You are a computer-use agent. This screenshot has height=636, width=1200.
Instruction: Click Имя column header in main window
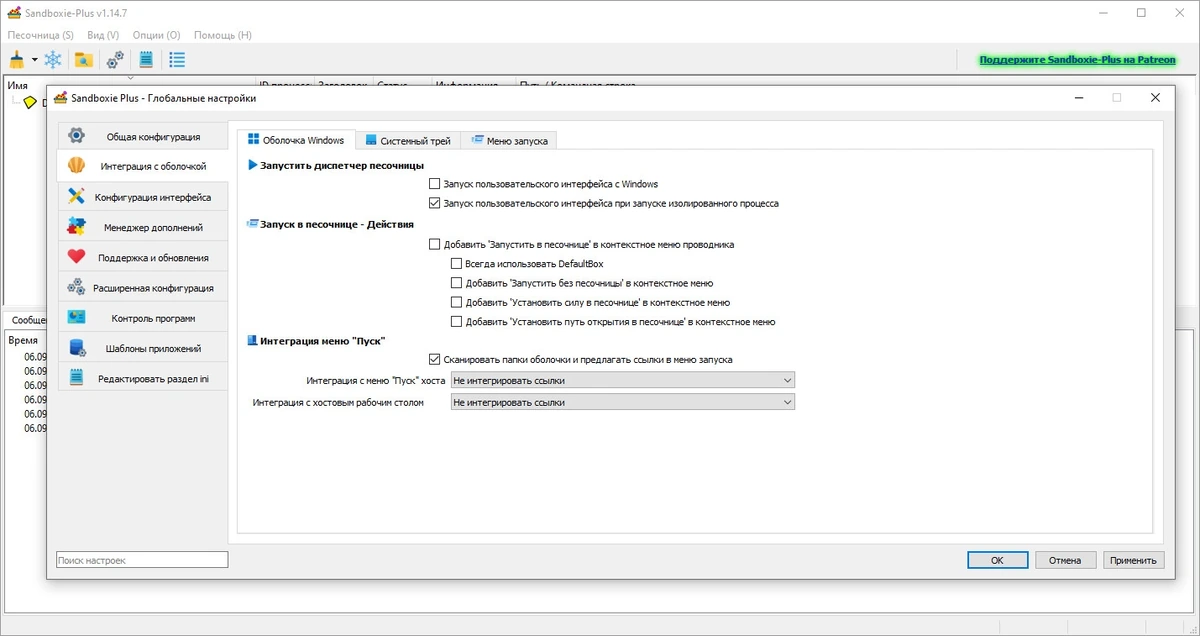[x=18, y=86]
